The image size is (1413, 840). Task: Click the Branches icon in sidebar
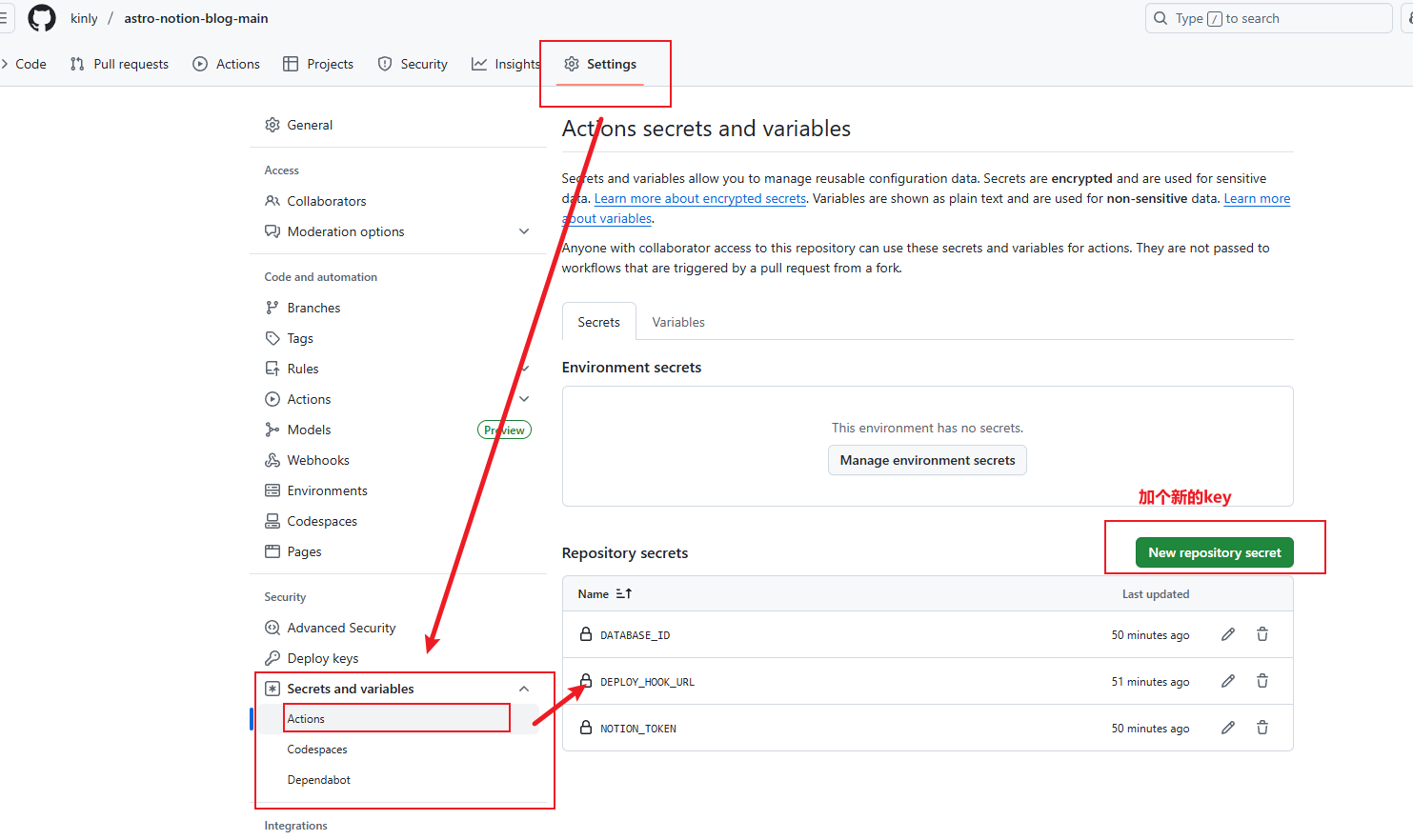[x=273, y=308]
